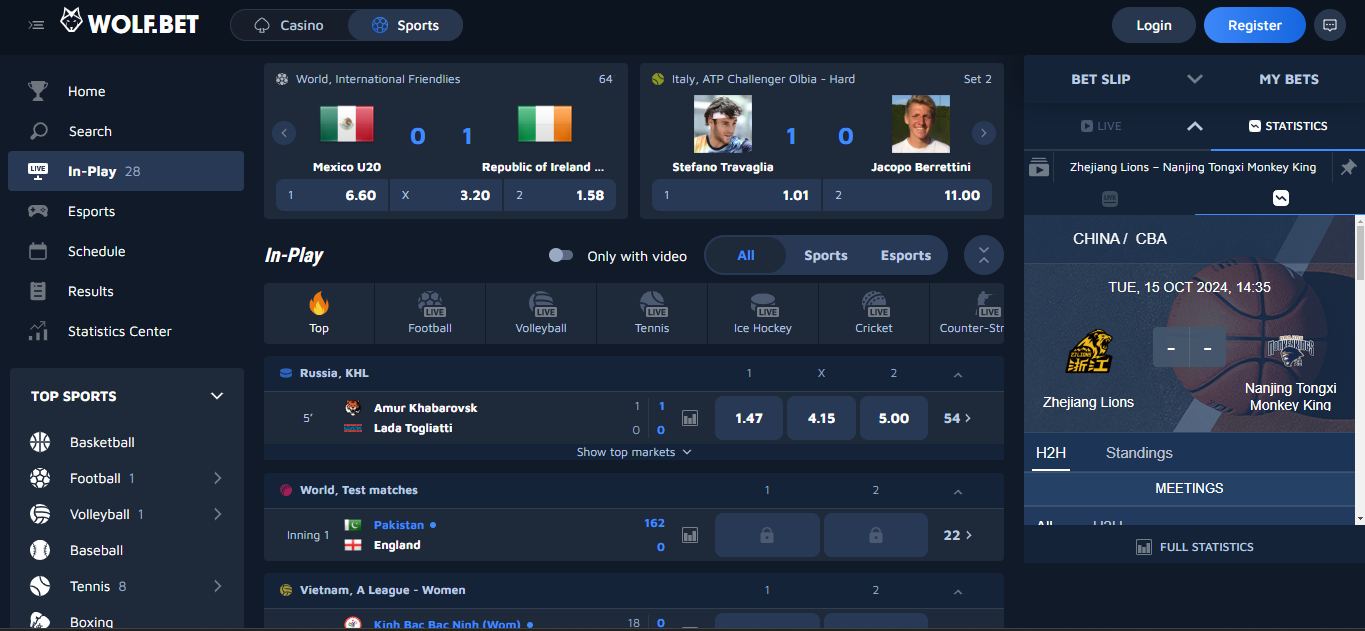Open the Results page
This screenshot has width=1365, height=631.
pyautogui.click(x=126, y=291)
